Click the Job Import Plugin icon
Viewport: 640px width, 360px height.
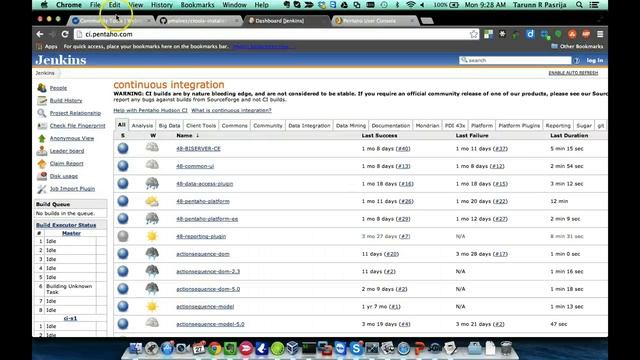point(42,189)
